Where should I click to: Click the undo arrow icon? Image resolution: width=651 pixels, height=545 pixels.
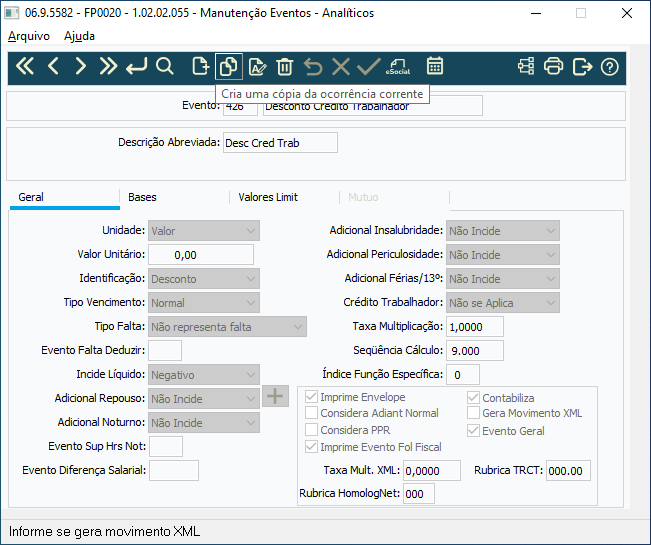313,66
